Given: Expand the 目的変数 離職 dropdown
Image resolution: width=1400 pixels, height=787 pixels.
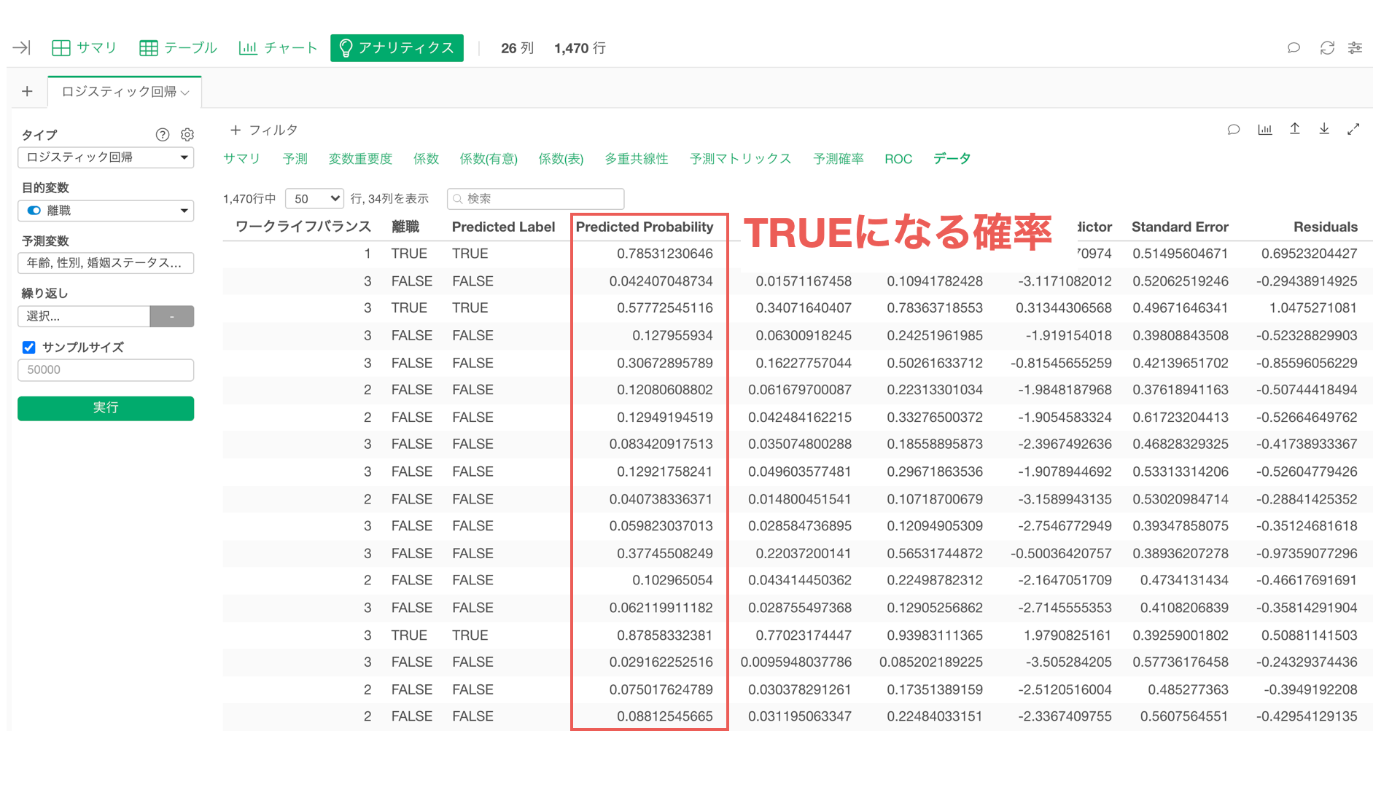Looking at the screenshot, I should (x=106, y=211).
